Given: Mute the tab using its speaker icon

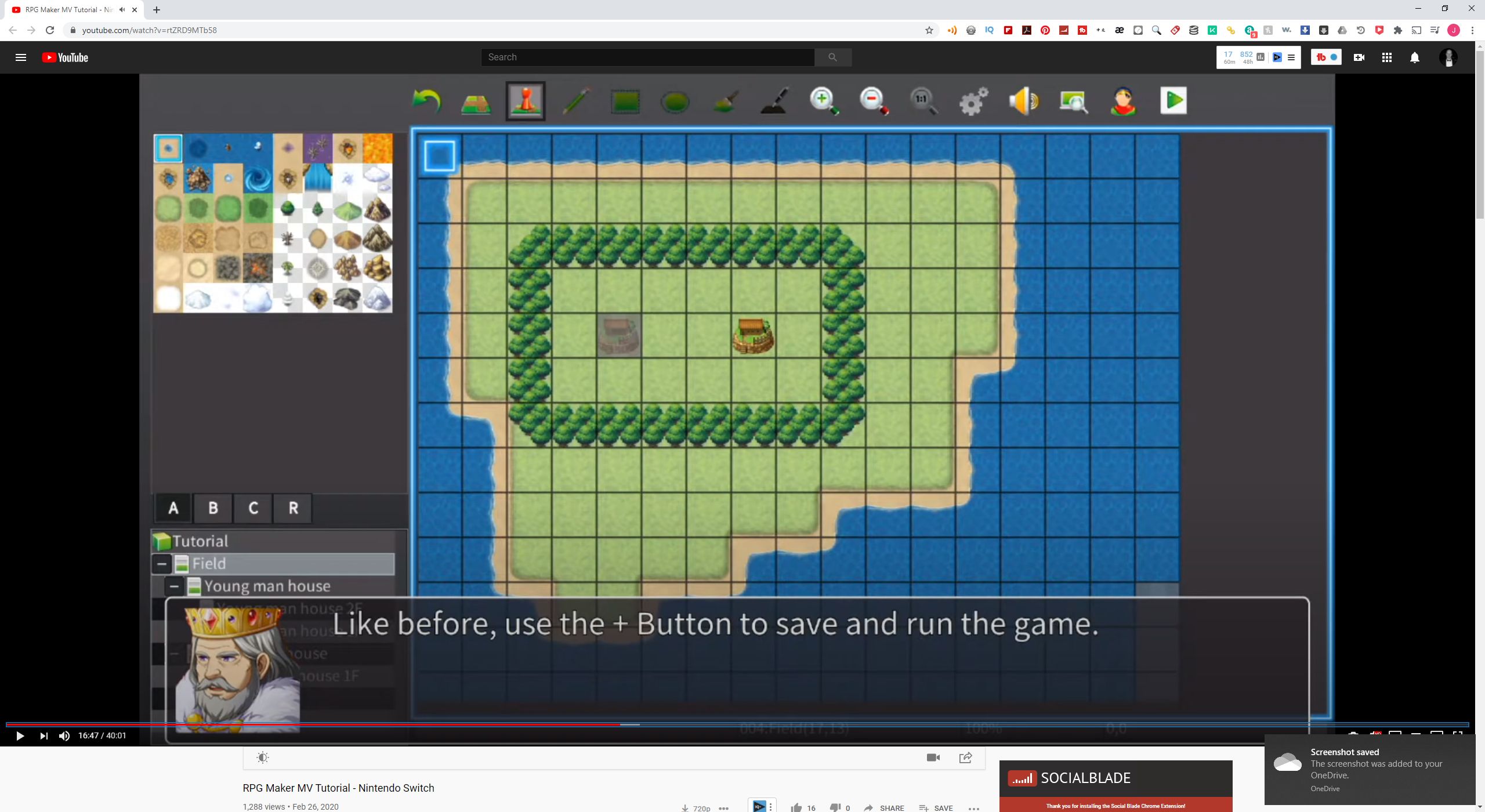Looking at the screenshot, I should pos(122,9).
